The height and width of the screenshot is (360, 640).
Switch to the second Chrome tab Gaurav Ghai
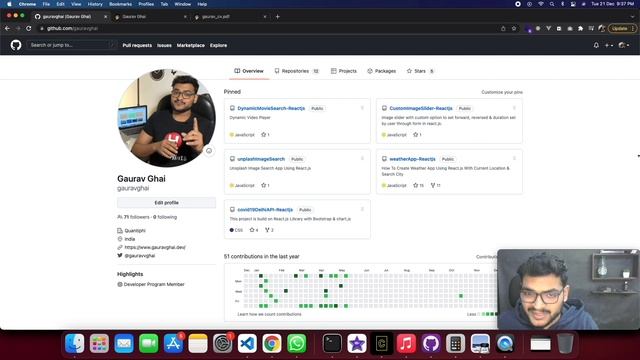point(149,17)
